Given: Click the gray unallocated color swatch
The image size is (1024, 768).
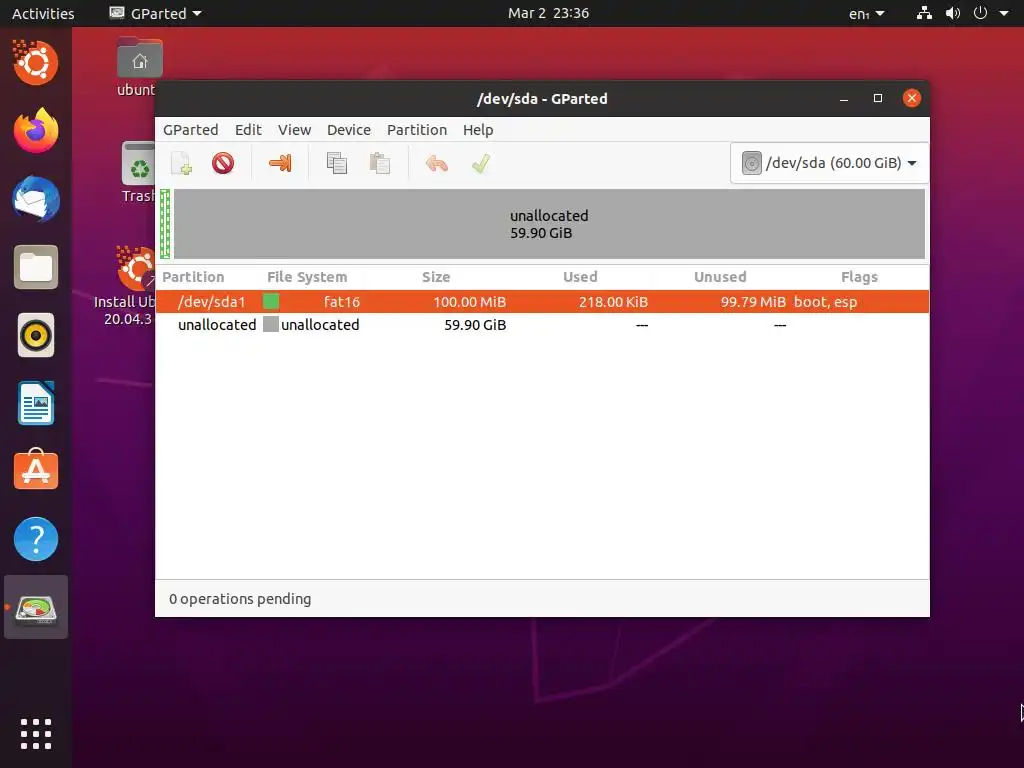Looking at the screenshot, I should [271, 325].
